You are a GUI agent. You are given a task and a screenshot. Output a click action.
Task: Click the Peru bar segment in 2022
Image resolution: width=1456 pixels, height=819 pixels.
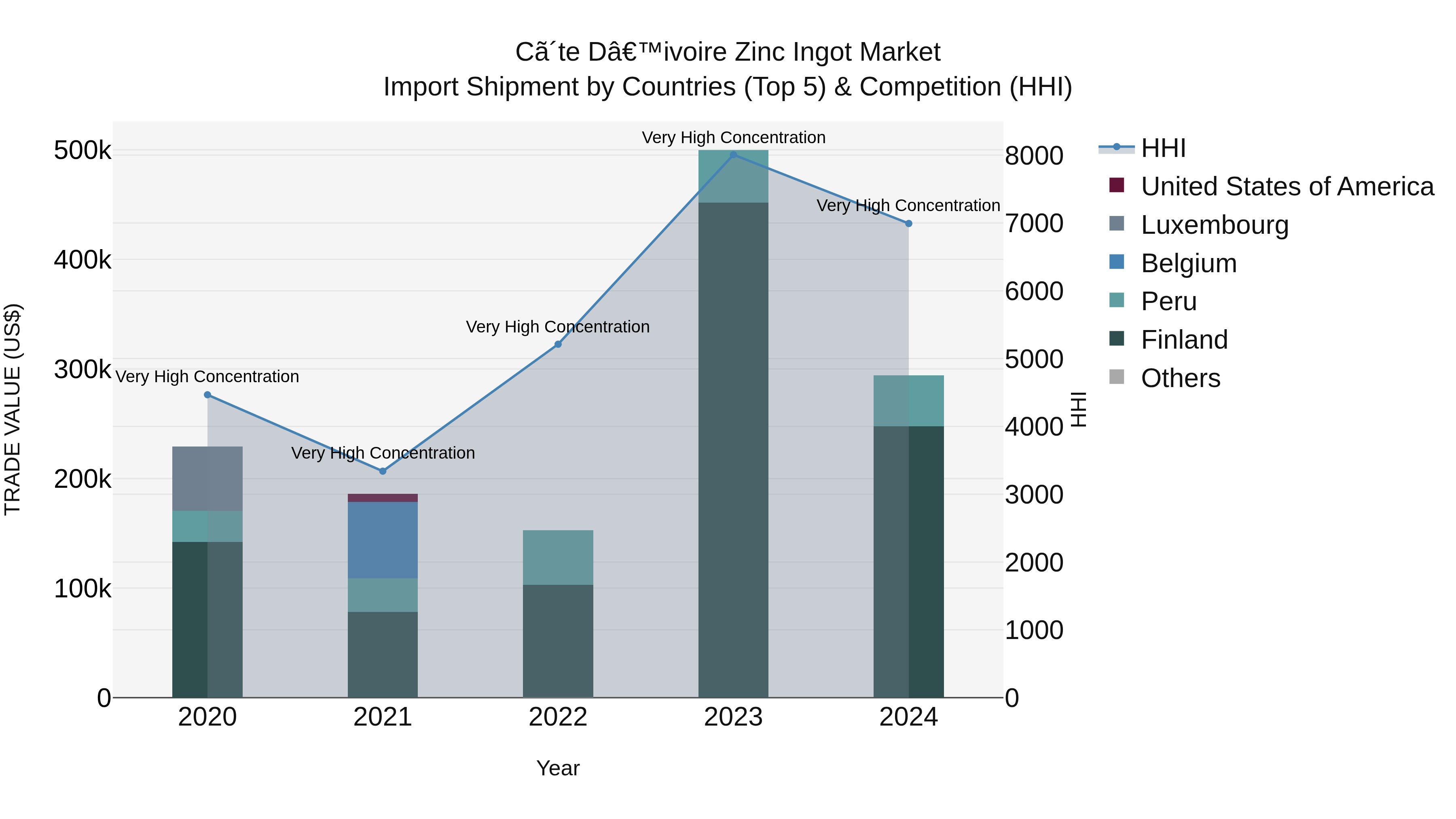[558, 557]
